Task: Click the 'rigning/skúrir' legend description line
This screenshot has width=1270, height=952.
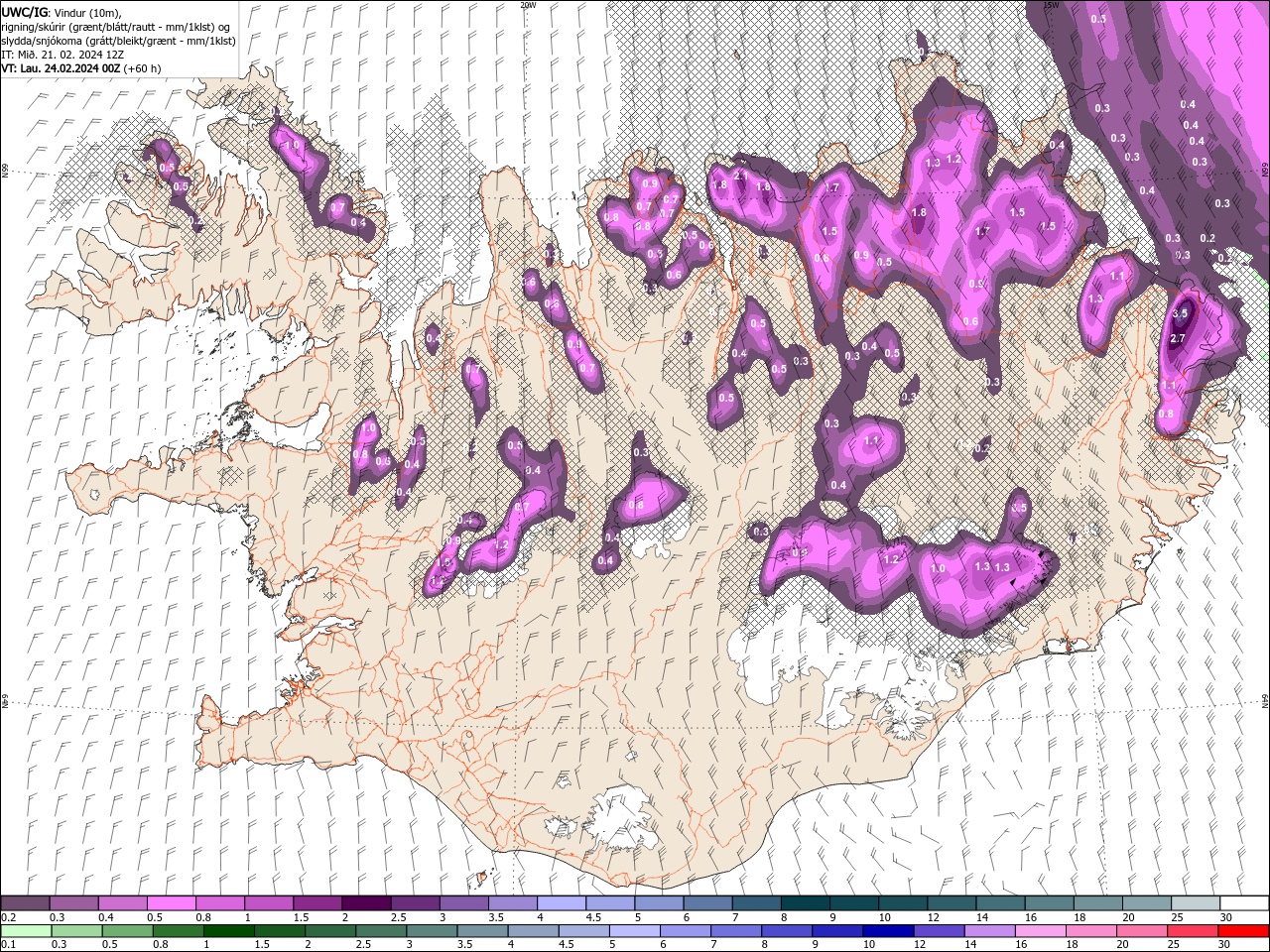Action: coord(116,26)
